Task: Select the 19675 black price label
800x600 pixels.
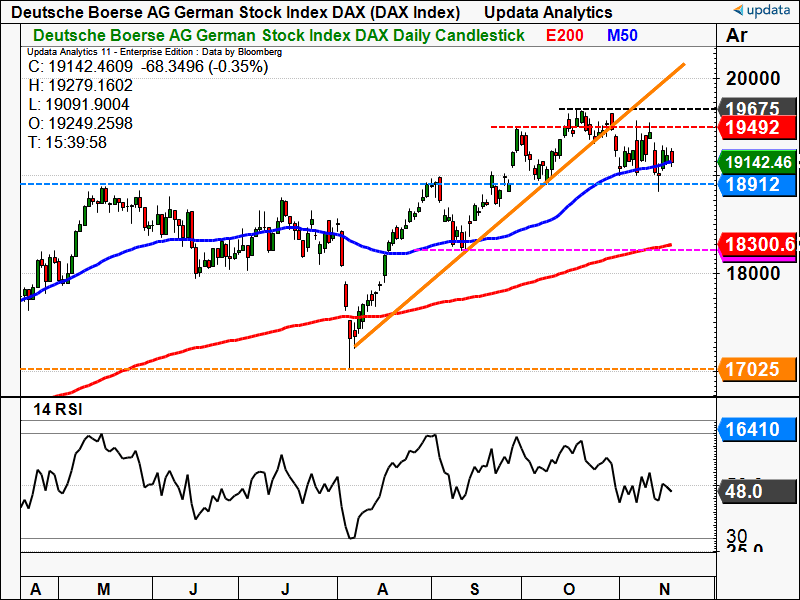Action: tap(757, 107)
